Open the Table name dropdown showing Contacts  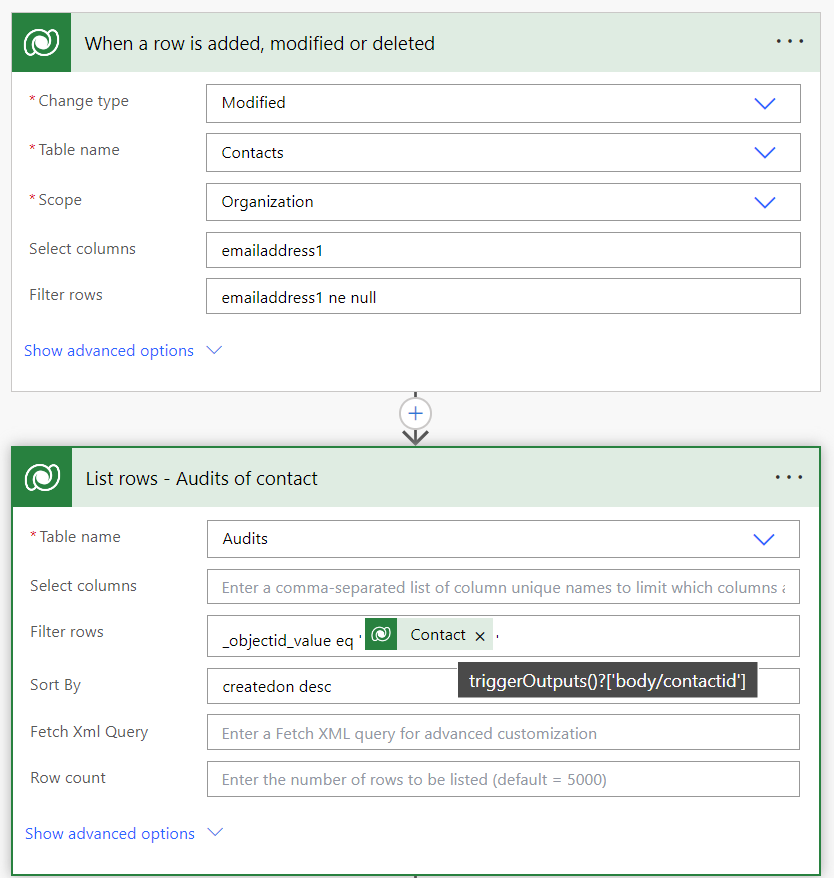point(765,153)
